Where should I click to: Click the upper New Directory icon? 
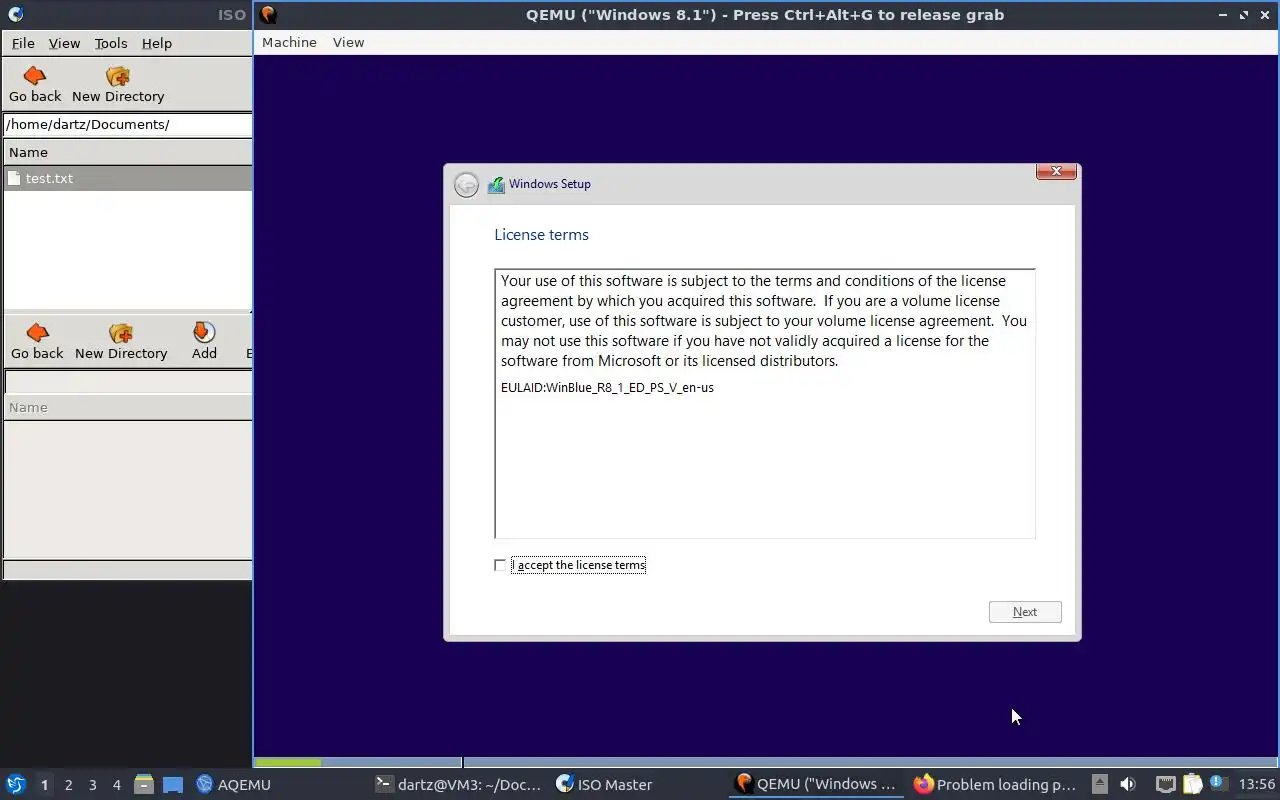(118, 76)
